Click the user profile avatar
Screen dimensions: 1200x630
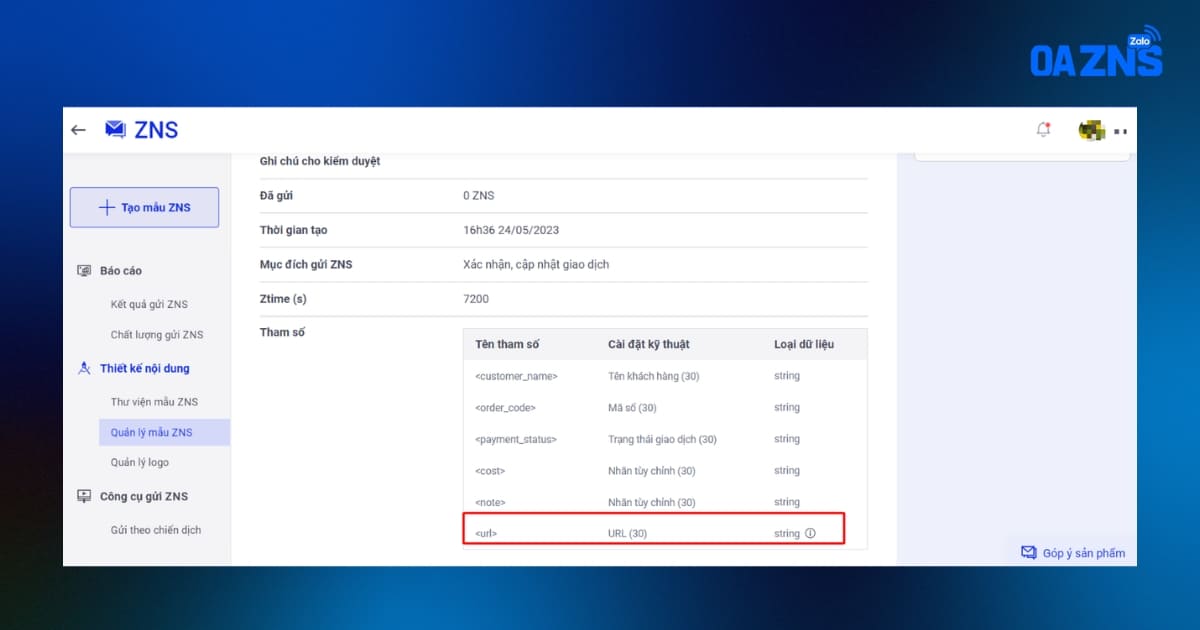click(1091, 130)
